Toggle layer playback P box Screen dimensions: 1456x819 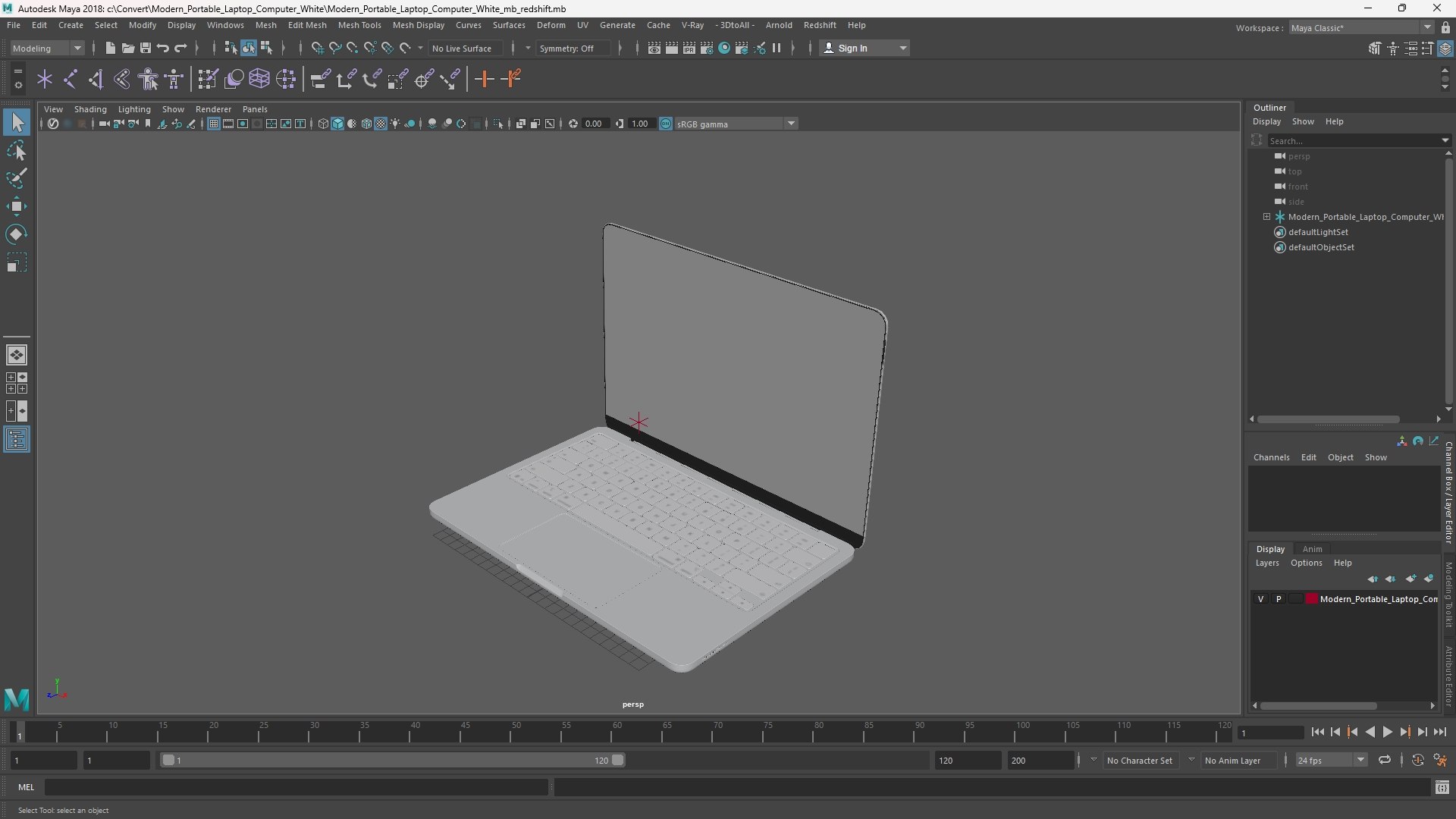pyautogui.click(x=1279, y=599)
